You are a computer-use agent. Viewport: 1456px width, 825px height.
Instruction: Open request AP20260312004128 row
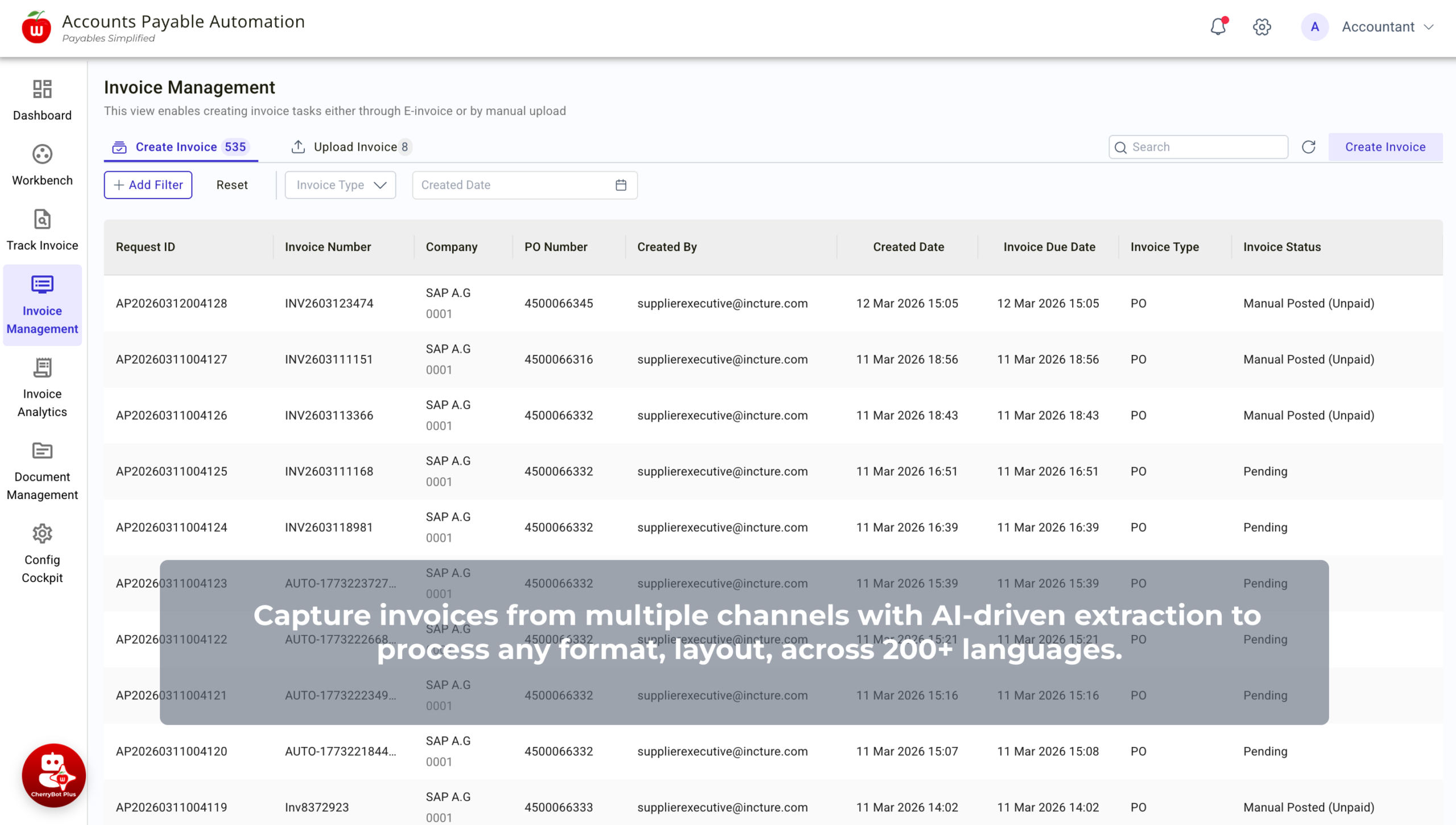click(171, 303)
